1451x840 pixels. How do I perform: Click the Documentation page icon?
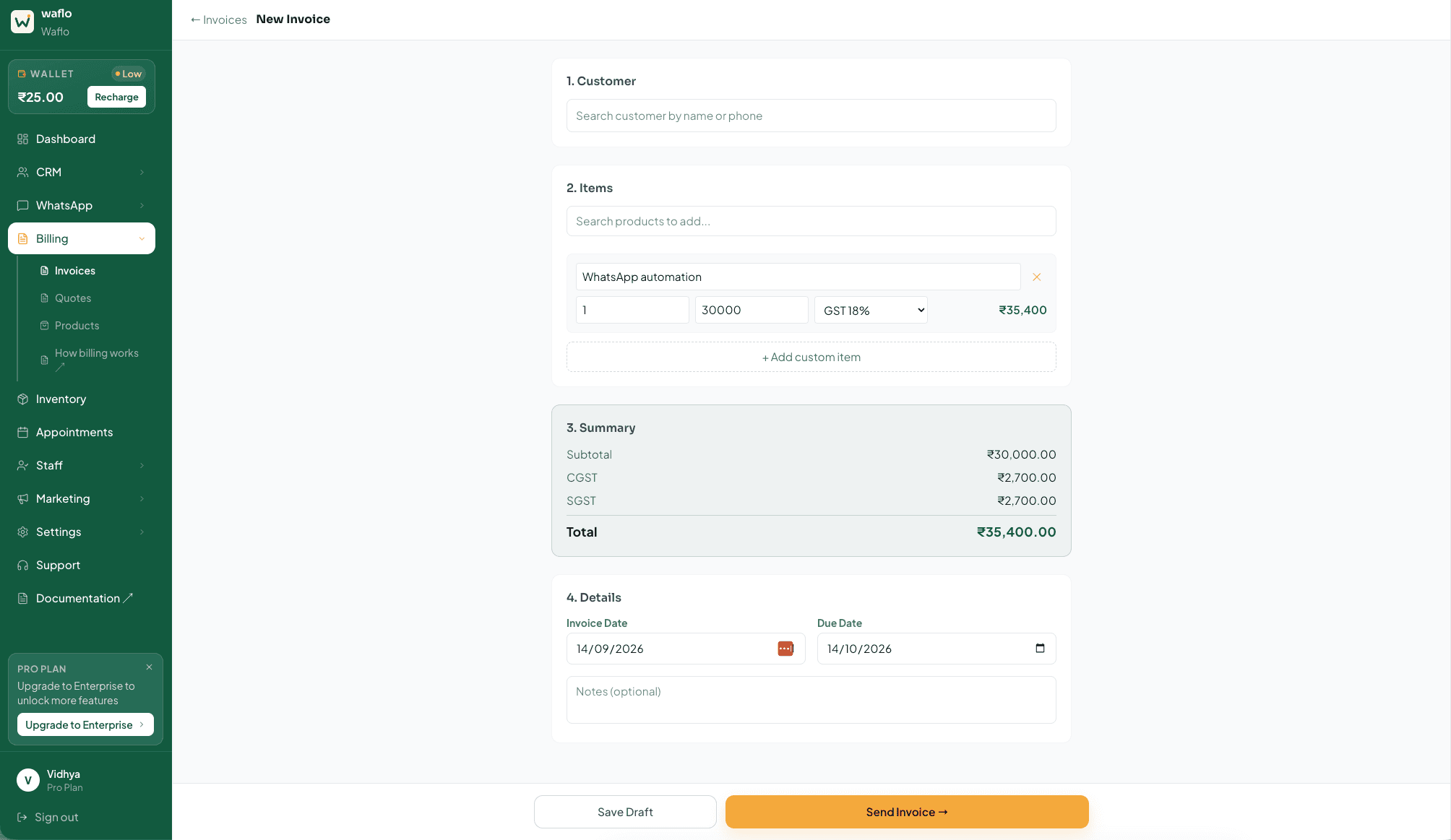coord(23,598)
